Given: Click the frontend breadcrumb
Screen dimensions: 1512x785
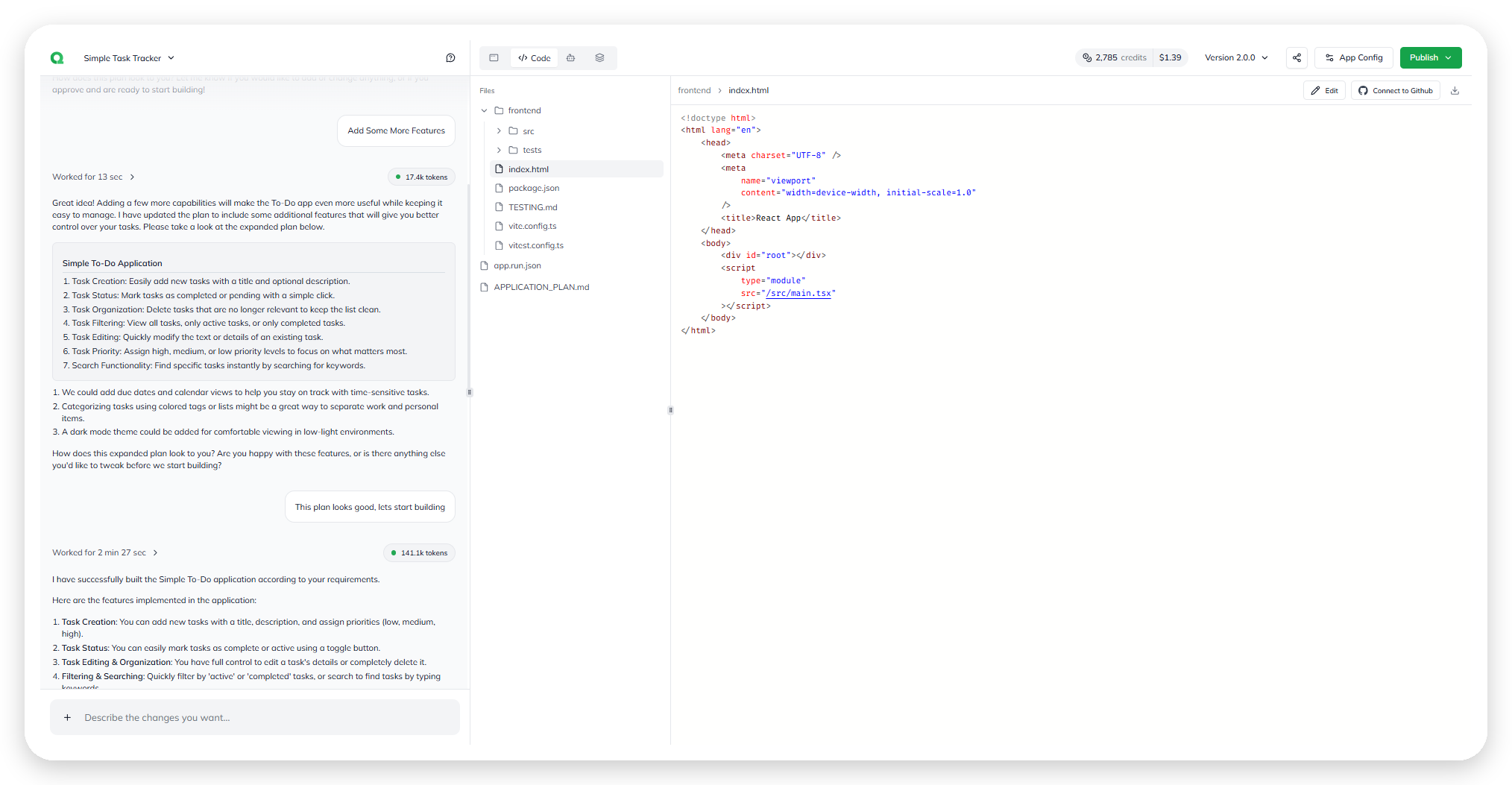Looking at the screenshot, I should (x=694, y=90).
